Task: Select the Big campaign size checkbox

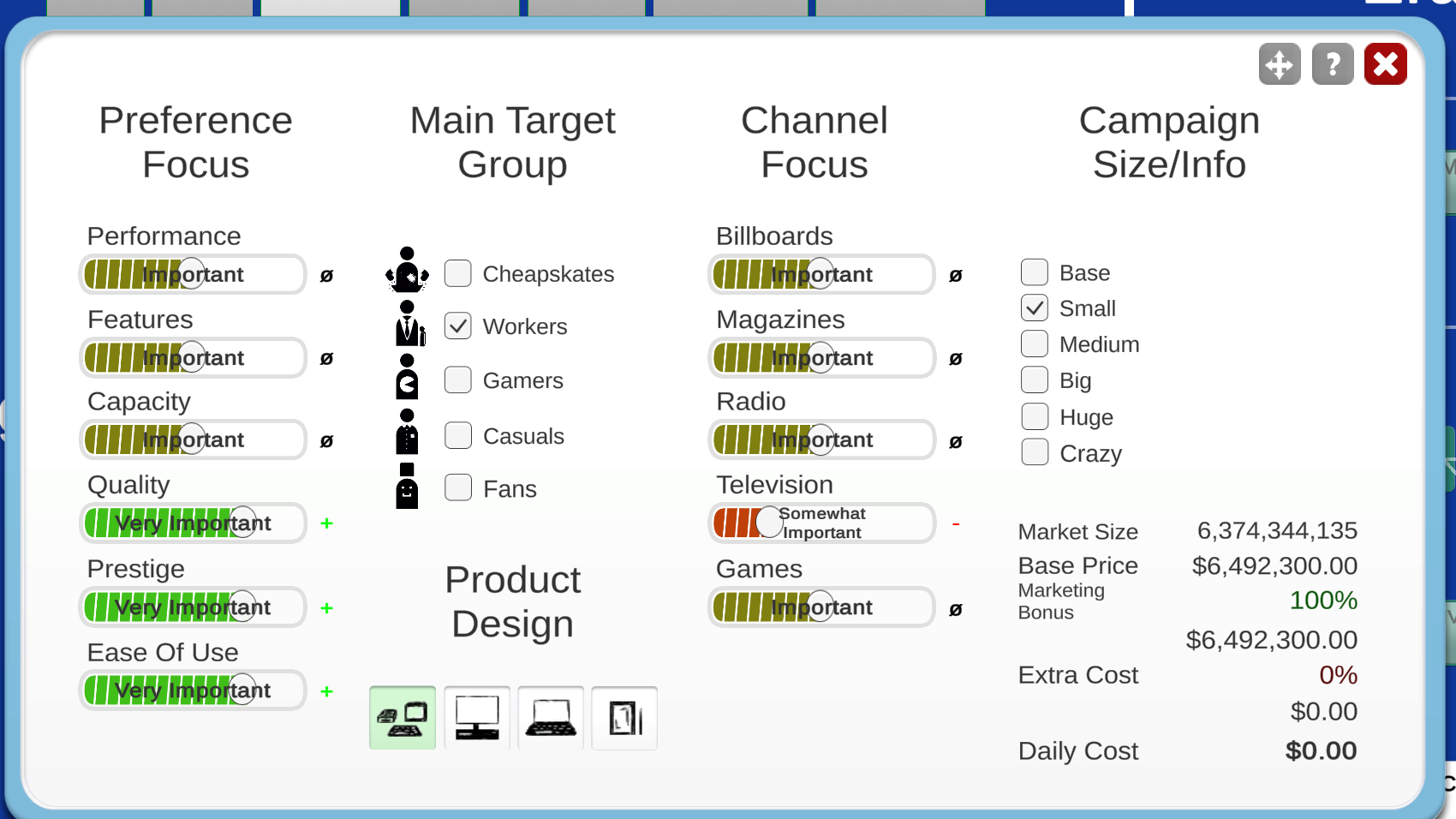Action: (x=1035, y=380)
